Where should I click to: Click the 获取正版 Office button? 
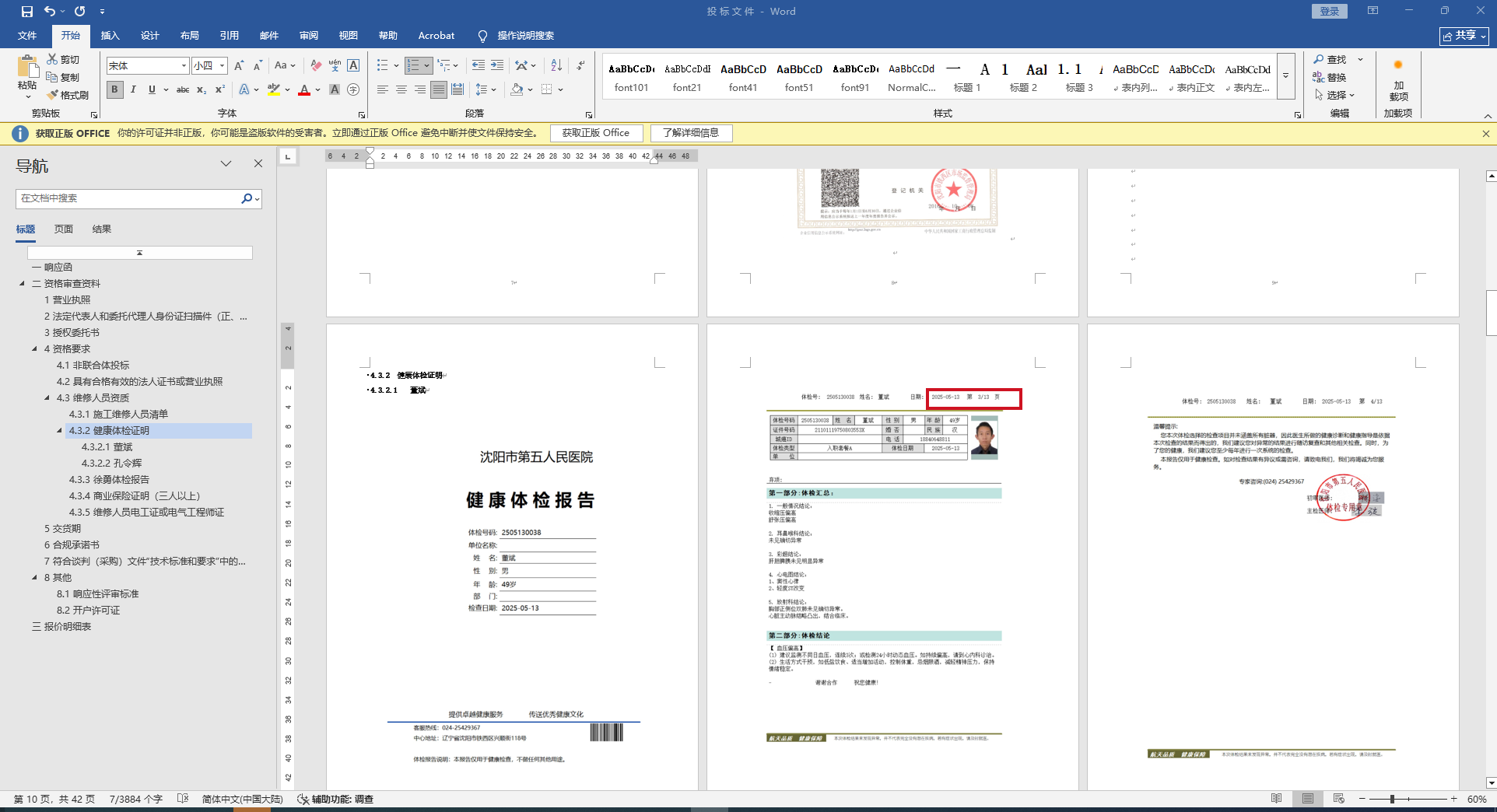coord(596,133)
